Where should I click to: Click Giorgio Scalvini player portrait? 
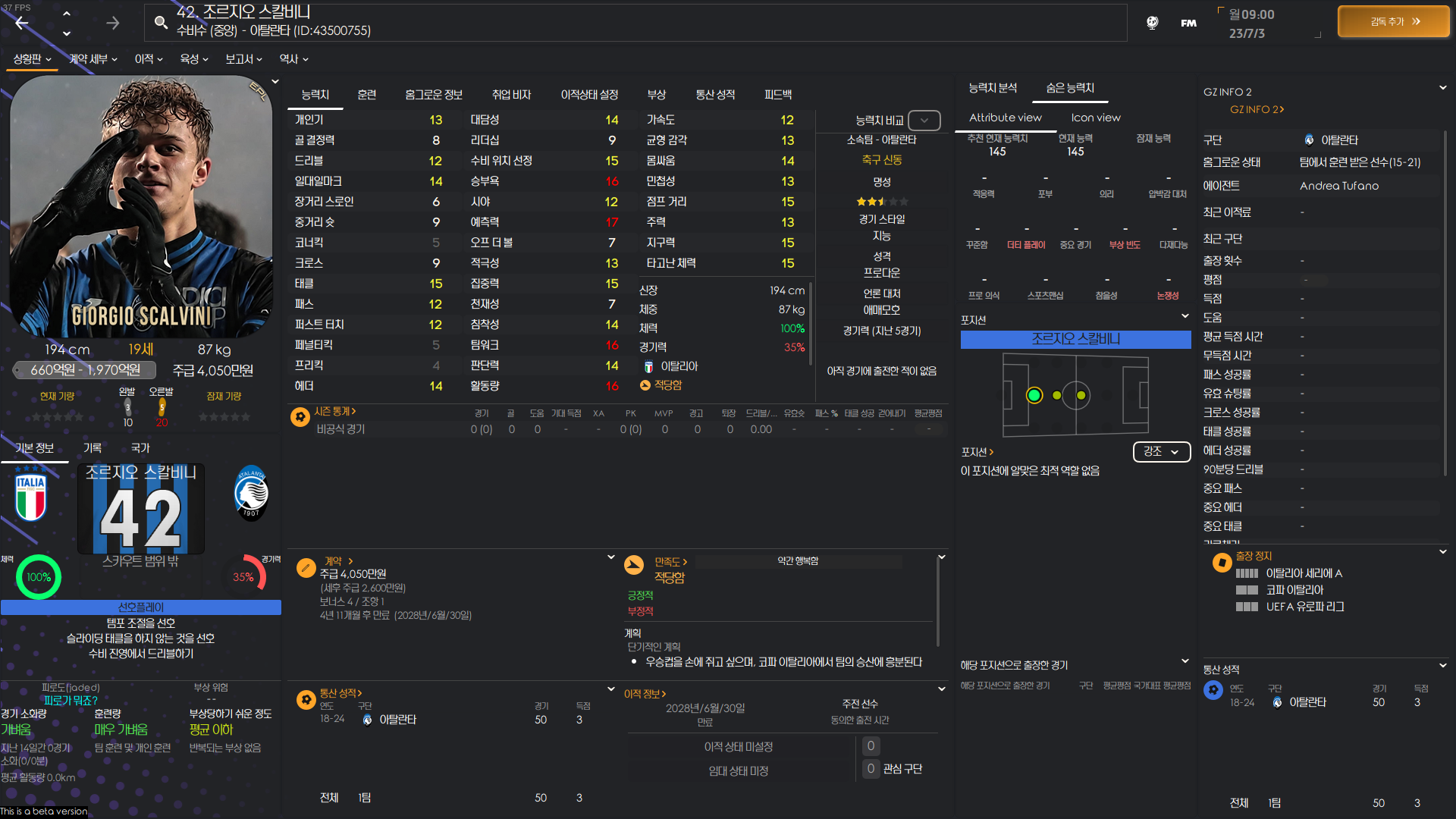tap(141, 206)
